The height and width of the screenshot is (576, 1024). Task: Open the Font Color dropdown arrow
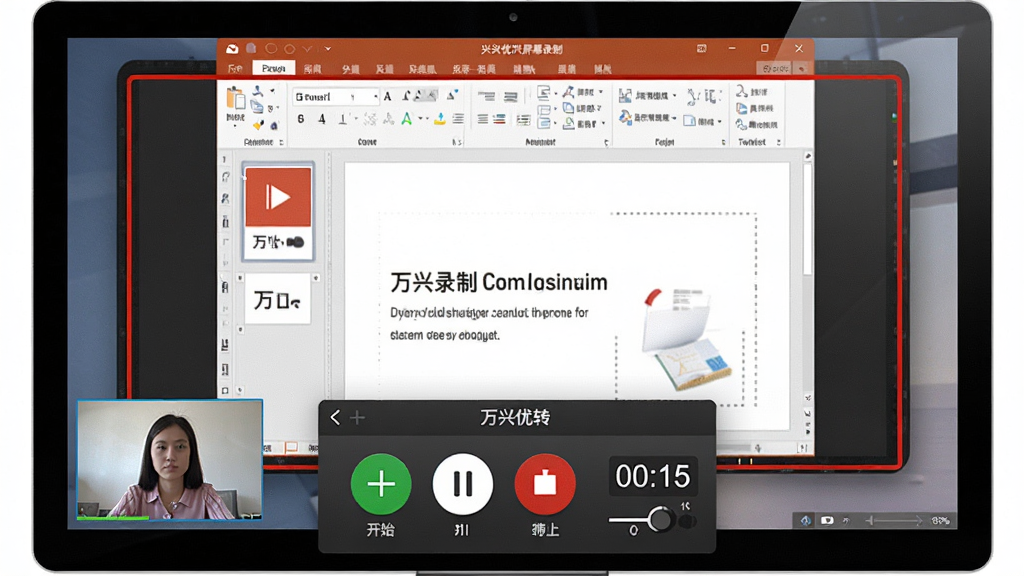421,119
